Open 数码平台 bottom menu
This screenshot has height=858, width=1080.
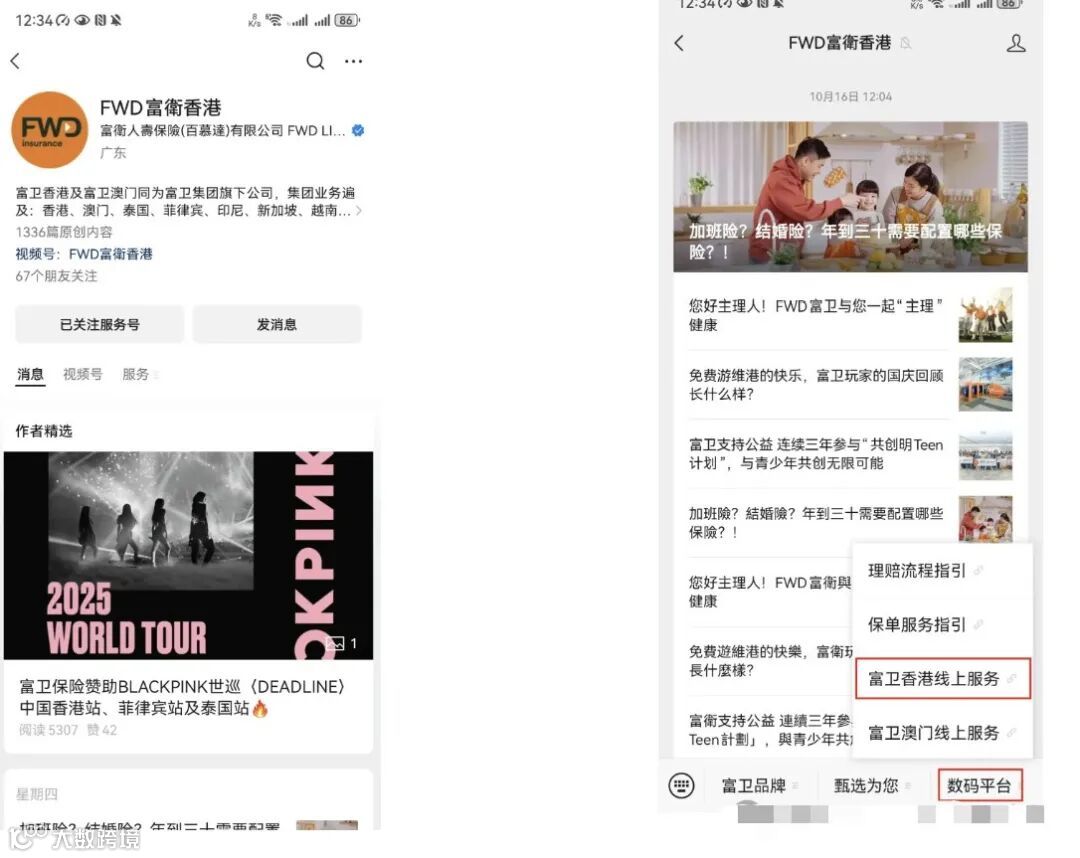[979, 786]
